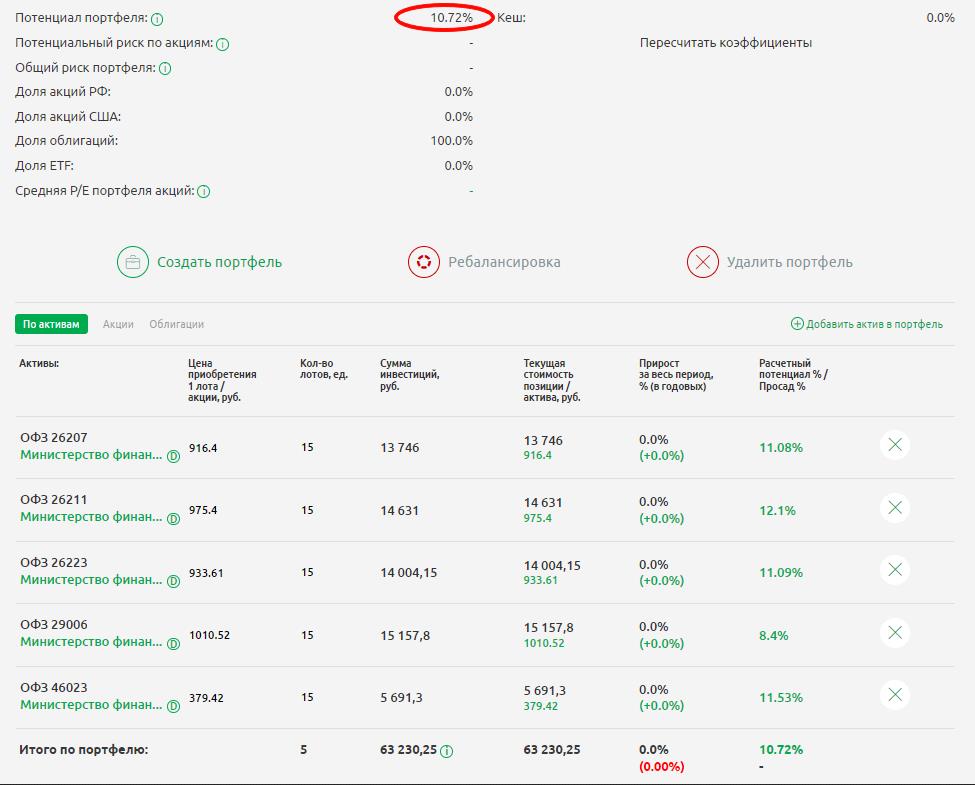Delete the ОФЗ 26211 row

coord(895,509)
